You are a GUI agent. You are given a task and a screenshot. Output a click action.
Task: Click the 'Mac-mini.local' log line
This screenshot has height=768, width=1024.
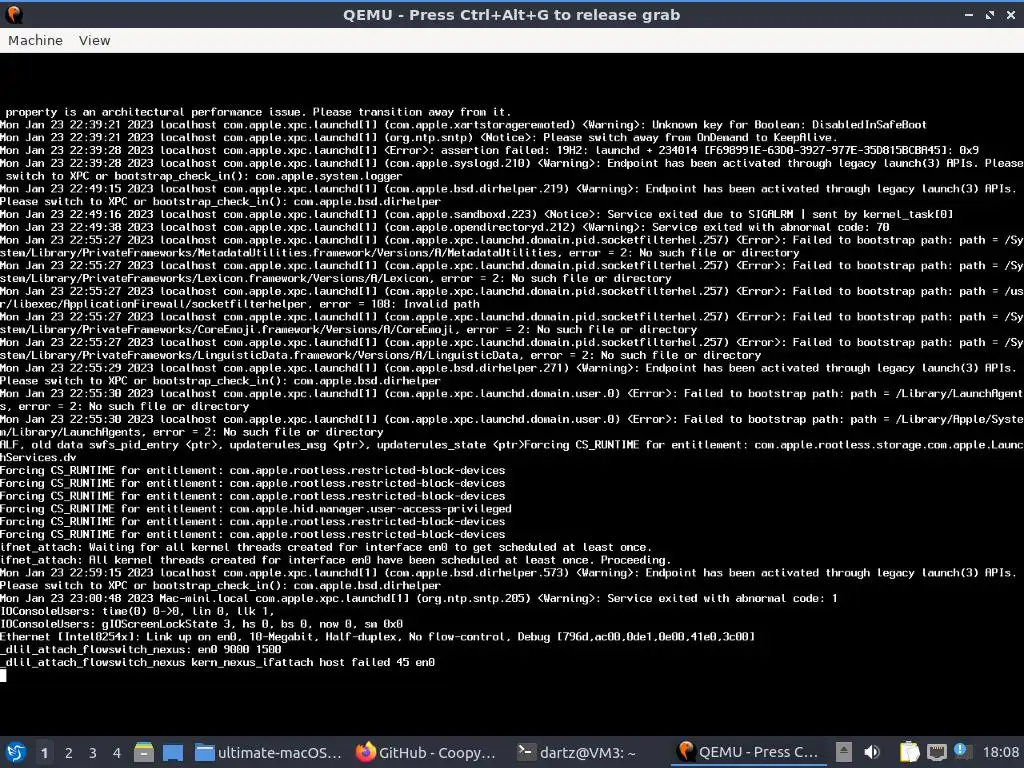coord(419,598)
